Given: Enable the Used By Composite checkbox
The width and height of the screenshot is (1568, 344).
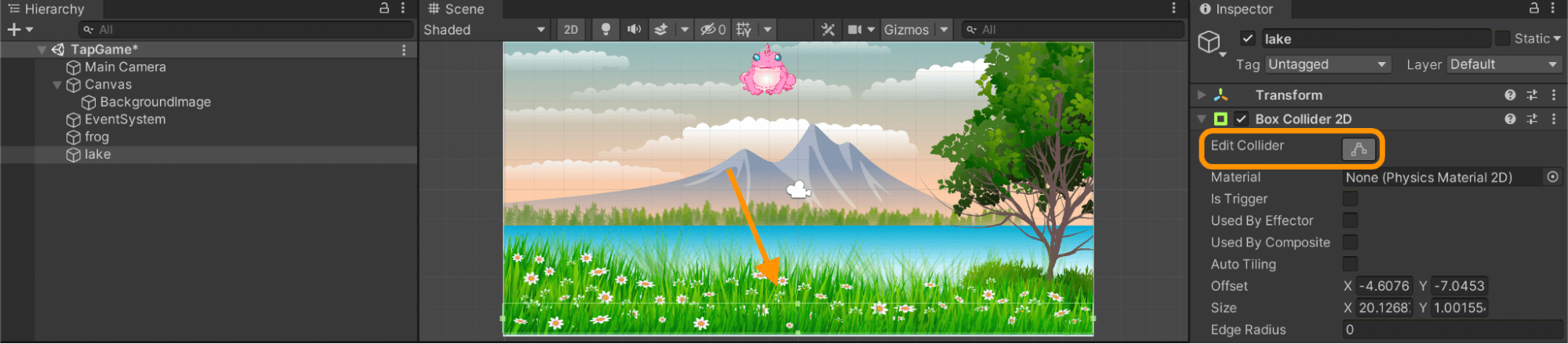Looking at the screenshot, I should 1350,243.
